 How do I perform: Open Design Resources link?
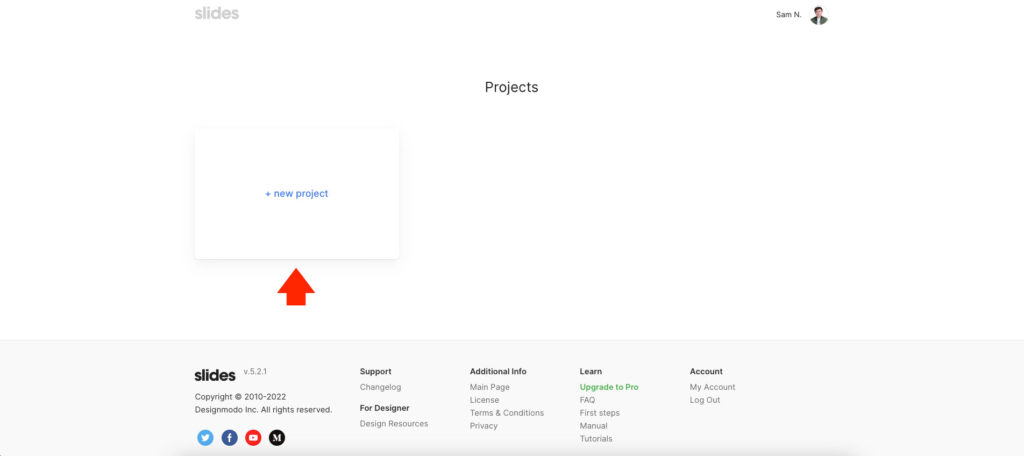[394, 424]
